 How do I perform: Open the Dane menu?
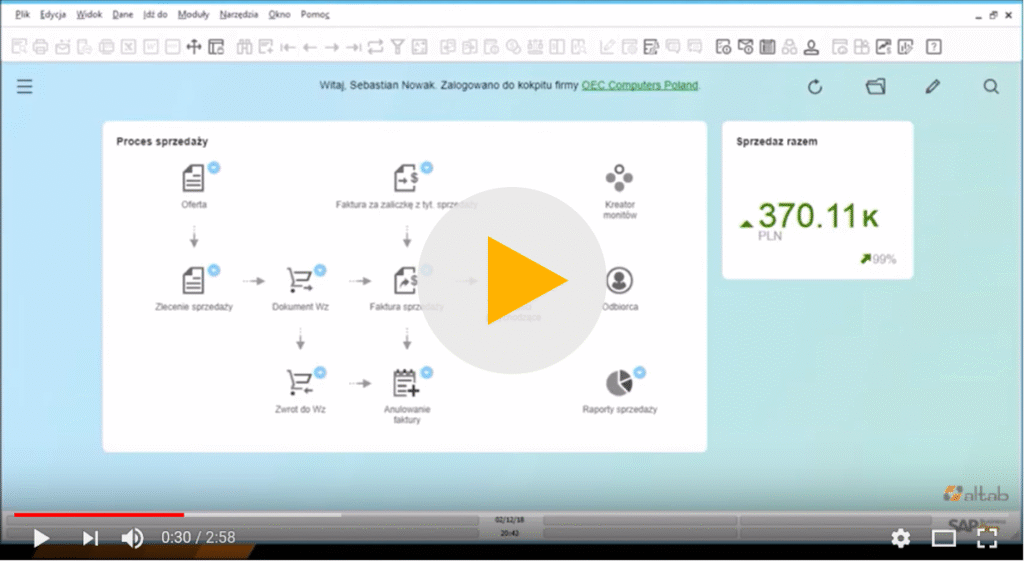(123, 14)
